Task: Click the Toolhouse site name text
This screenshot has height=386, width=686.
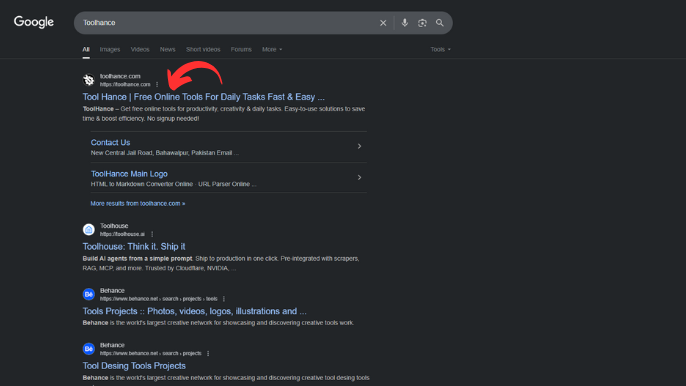Action: point(114,226)
